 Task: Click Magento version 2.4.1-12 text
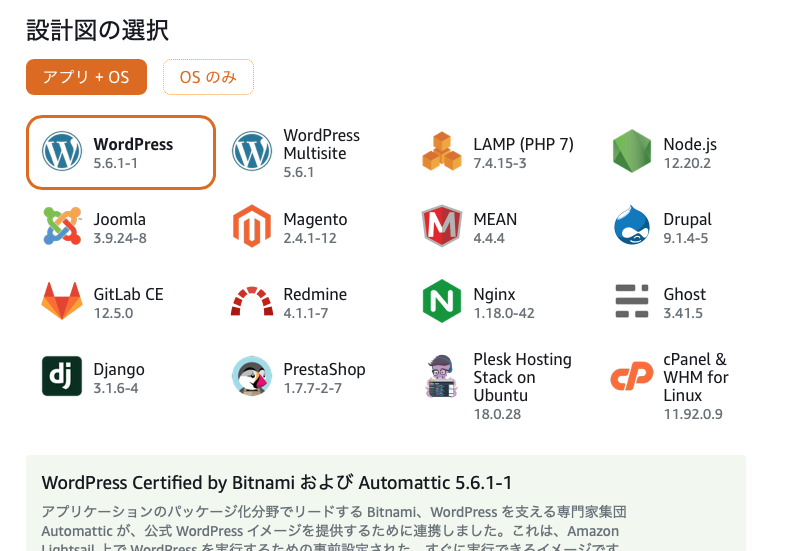310,238
